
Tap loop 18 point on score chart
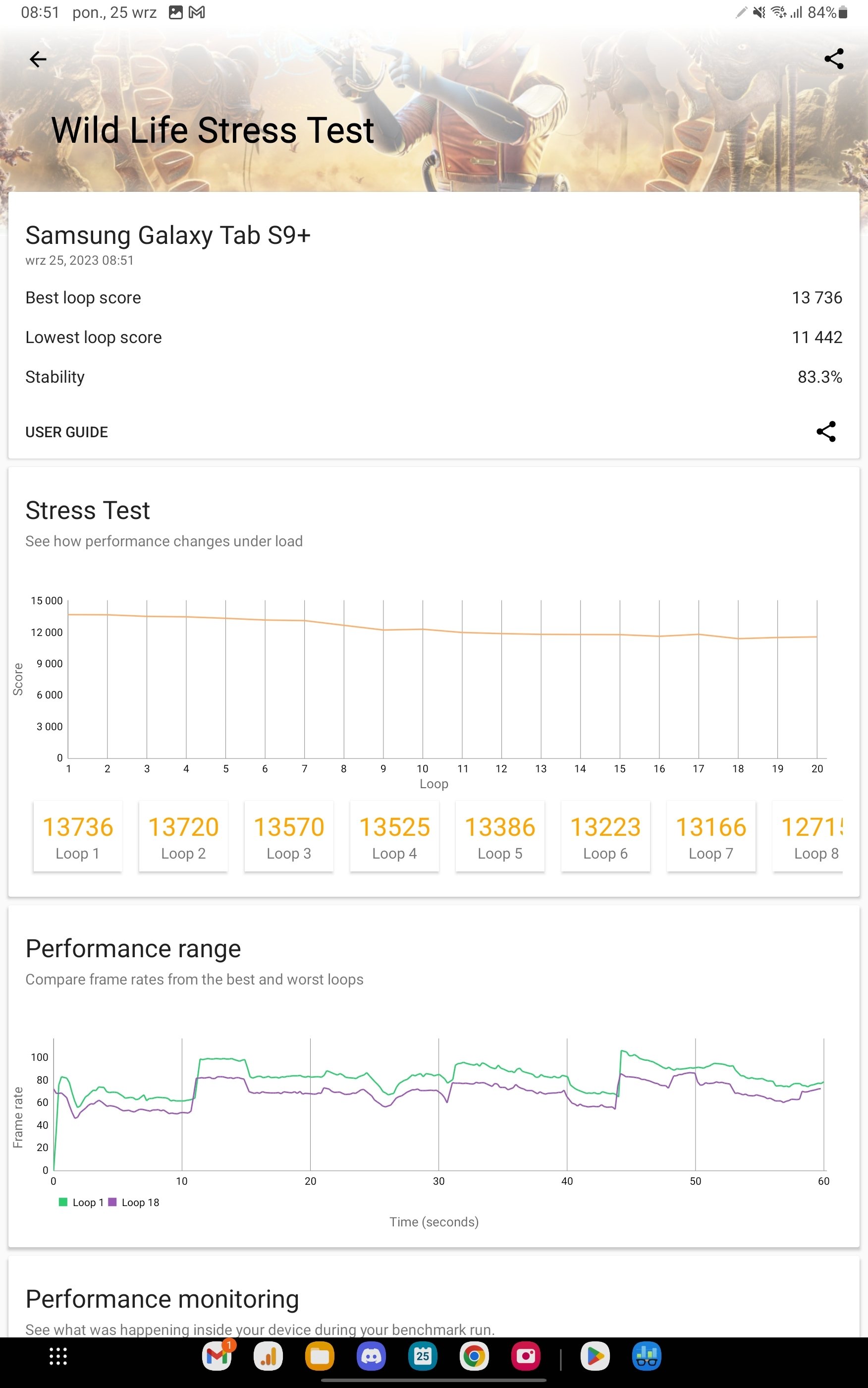coord(738,638)
